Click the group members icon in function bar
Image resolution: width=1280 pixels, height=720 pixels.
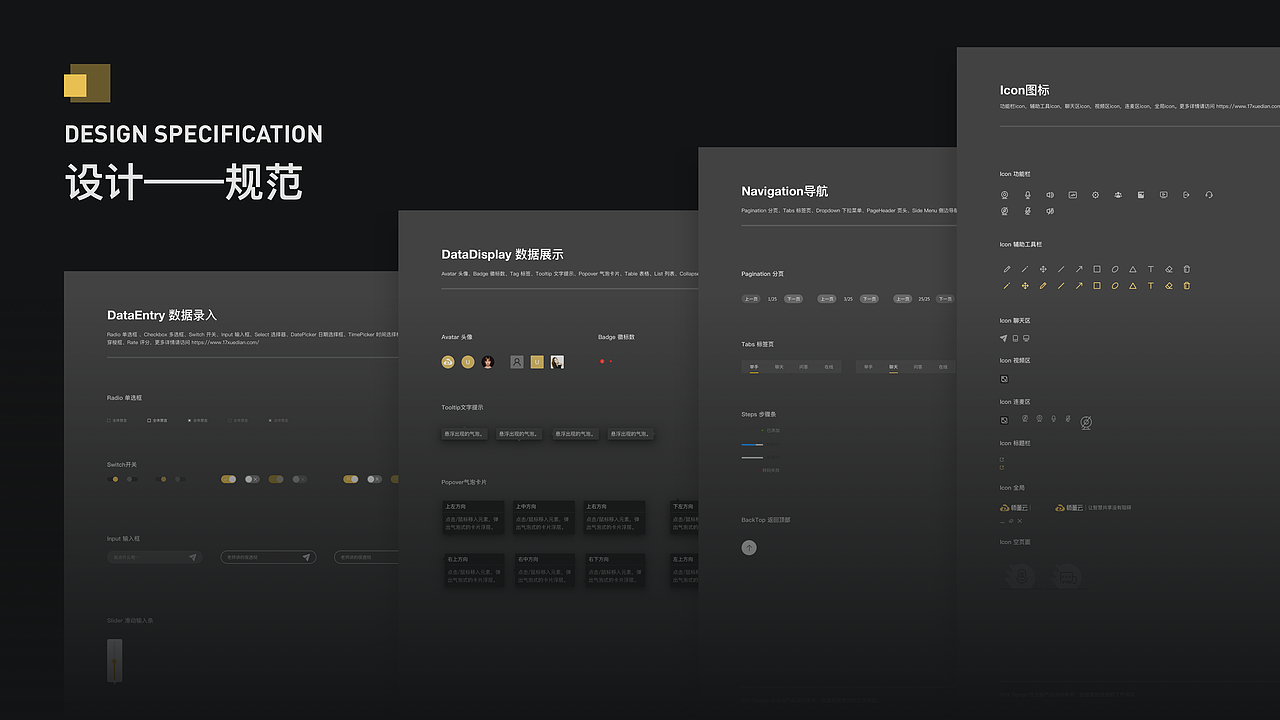tap(1118, 195)
